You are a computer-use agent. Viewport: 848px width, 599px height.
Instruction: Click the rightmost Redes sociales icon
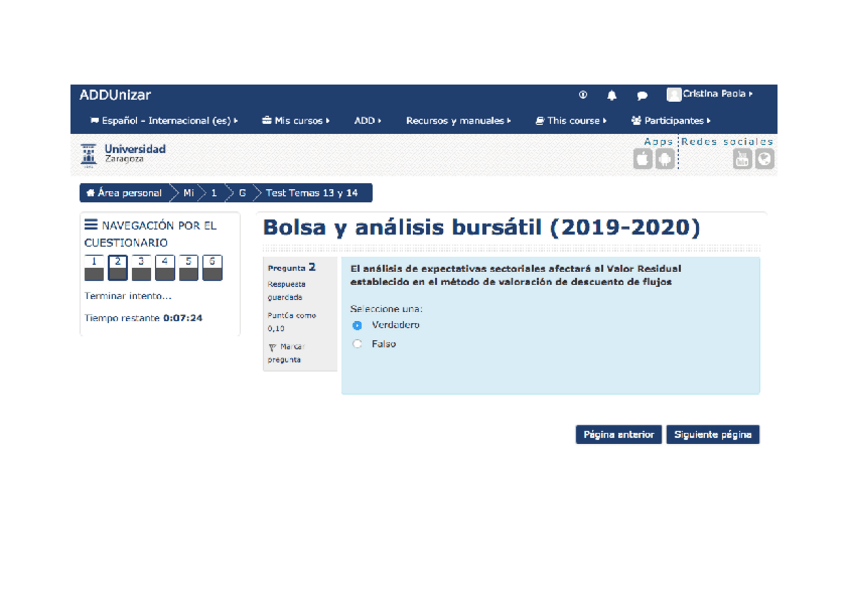coord(764,159)
